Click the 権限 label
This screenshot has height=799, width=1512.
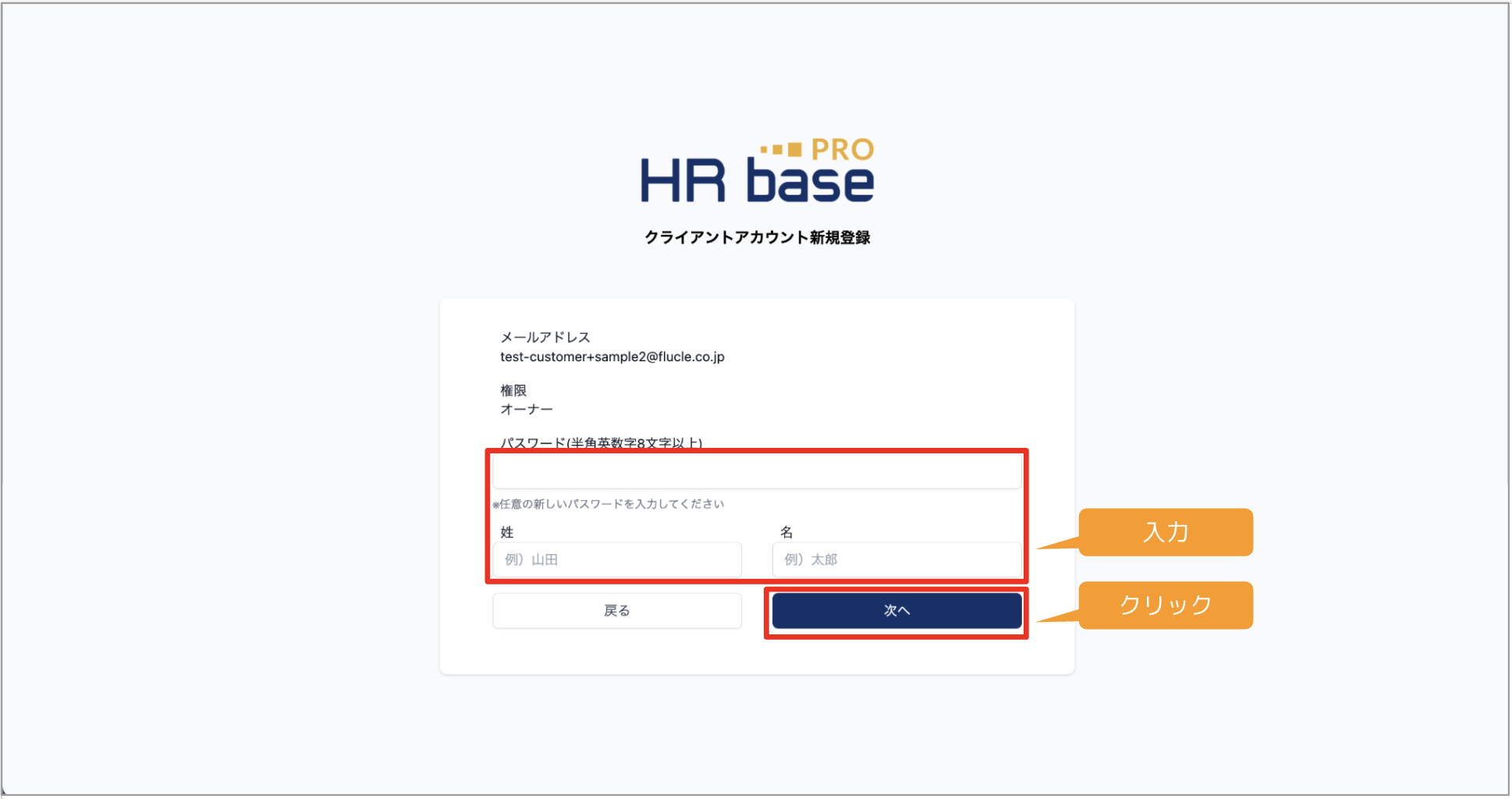[513, 390]
